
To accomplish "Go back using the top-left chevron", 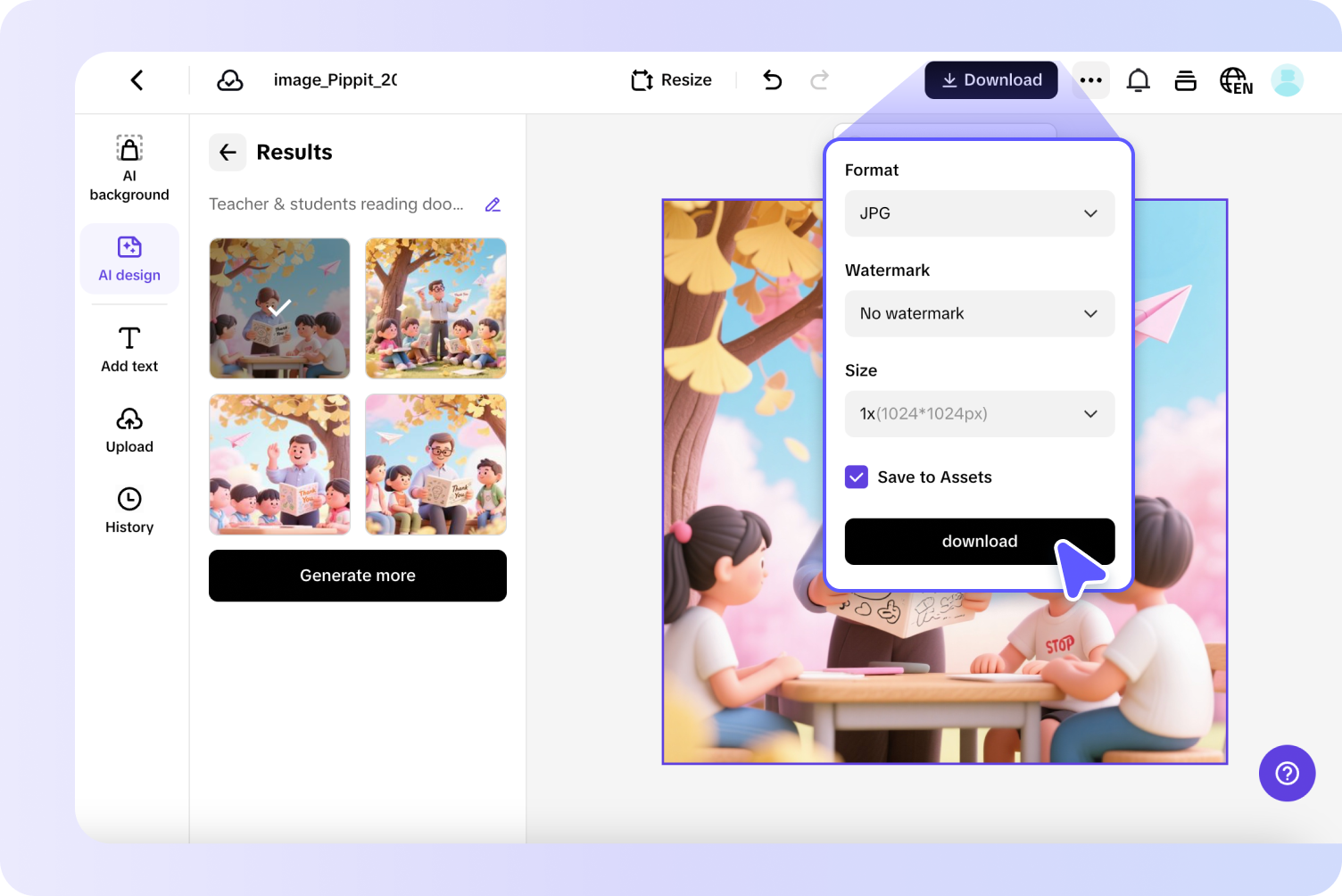I will 137,80.
